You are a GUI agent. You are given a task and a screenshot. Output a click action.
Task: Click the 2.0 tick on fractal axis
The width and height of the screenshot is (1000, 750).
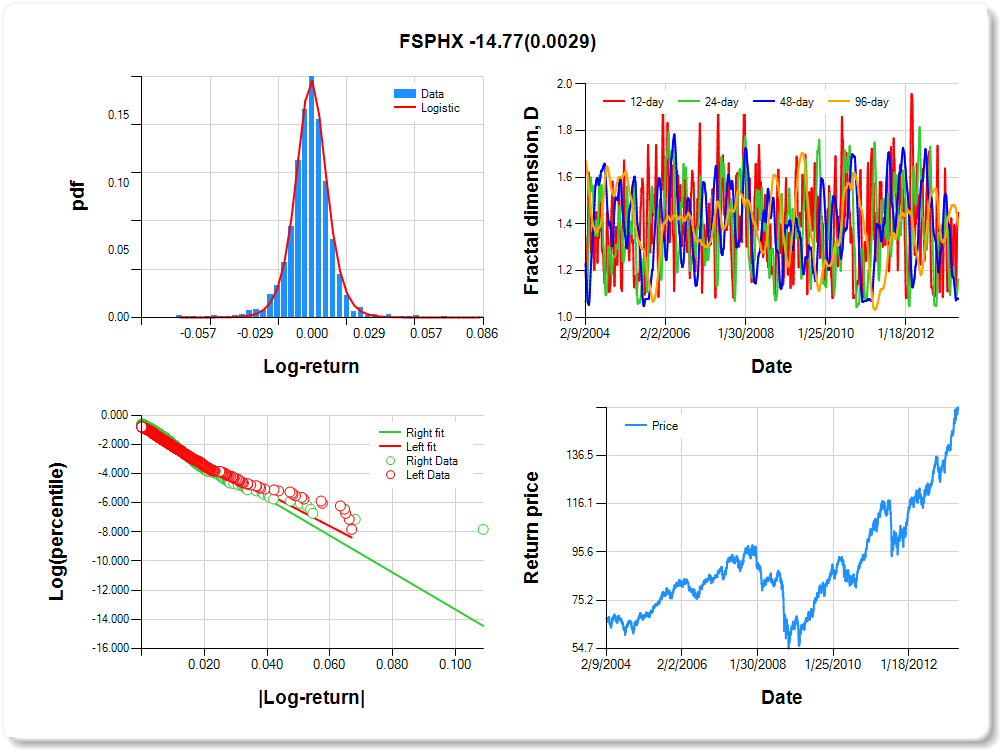click(564, 84)
